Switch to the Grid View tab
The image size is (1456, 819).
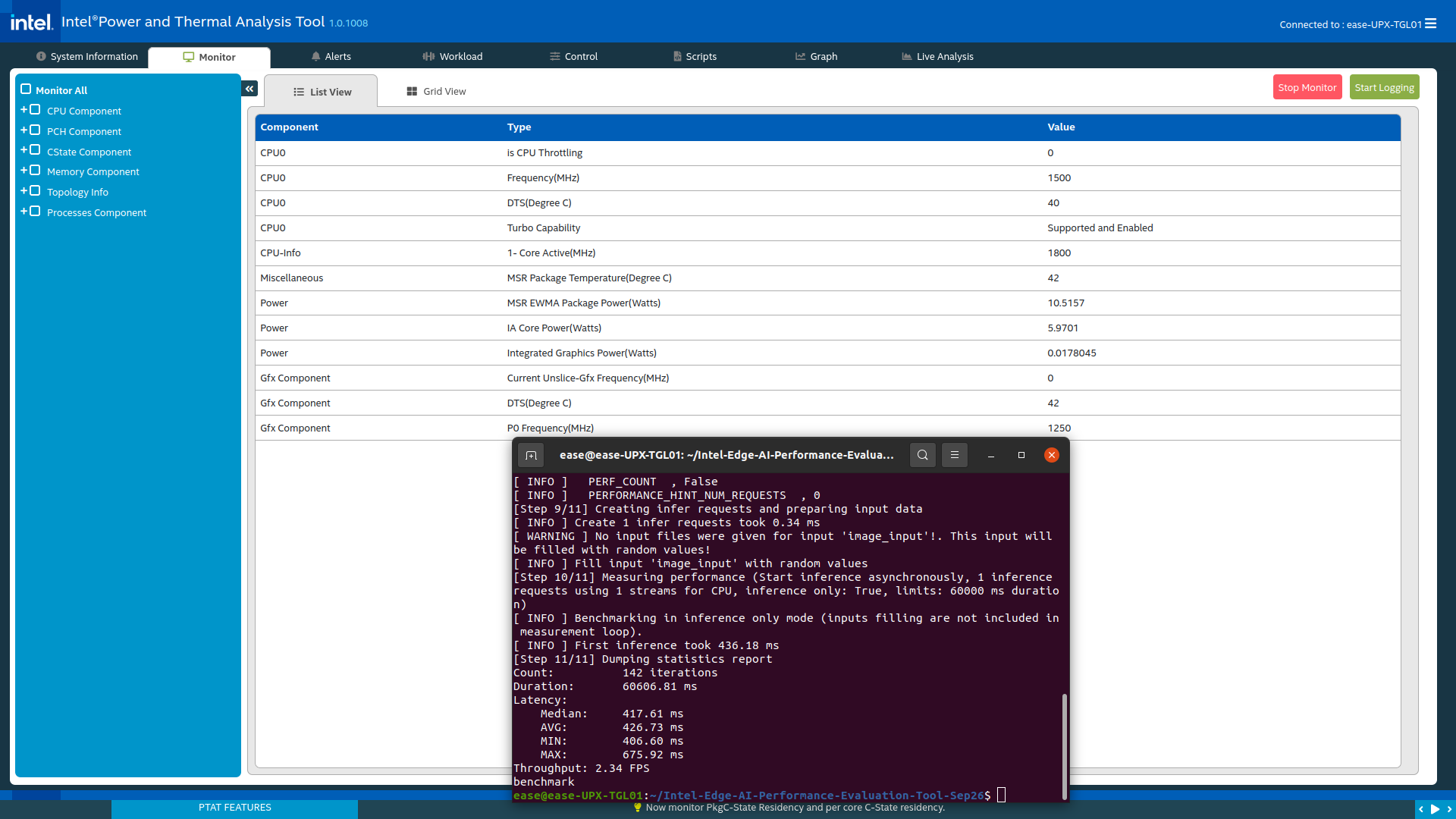point(436,92)
